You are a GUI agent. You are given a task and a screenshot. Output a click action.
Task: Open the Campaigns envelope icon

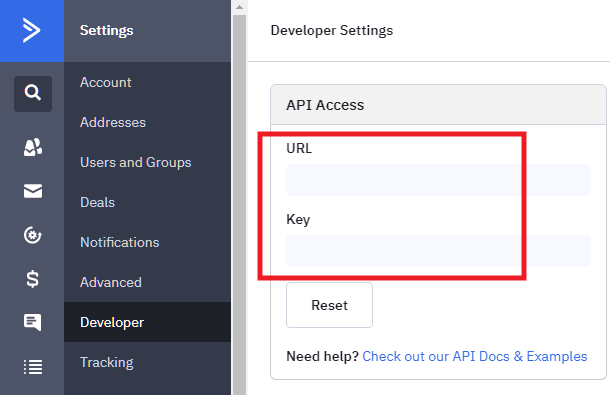[x=33, y=191]
